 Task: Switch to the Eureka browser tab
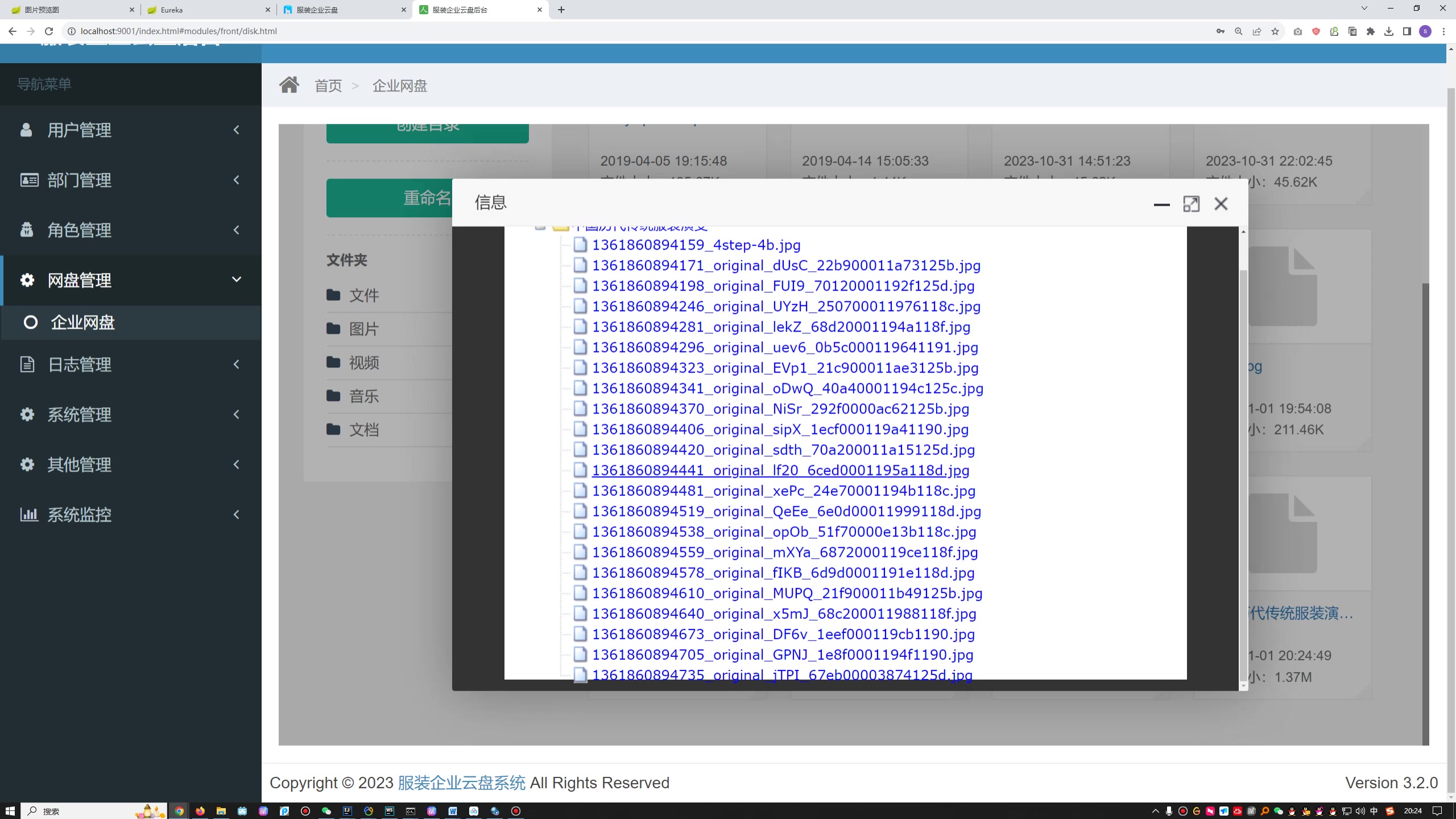click(208, 10)
